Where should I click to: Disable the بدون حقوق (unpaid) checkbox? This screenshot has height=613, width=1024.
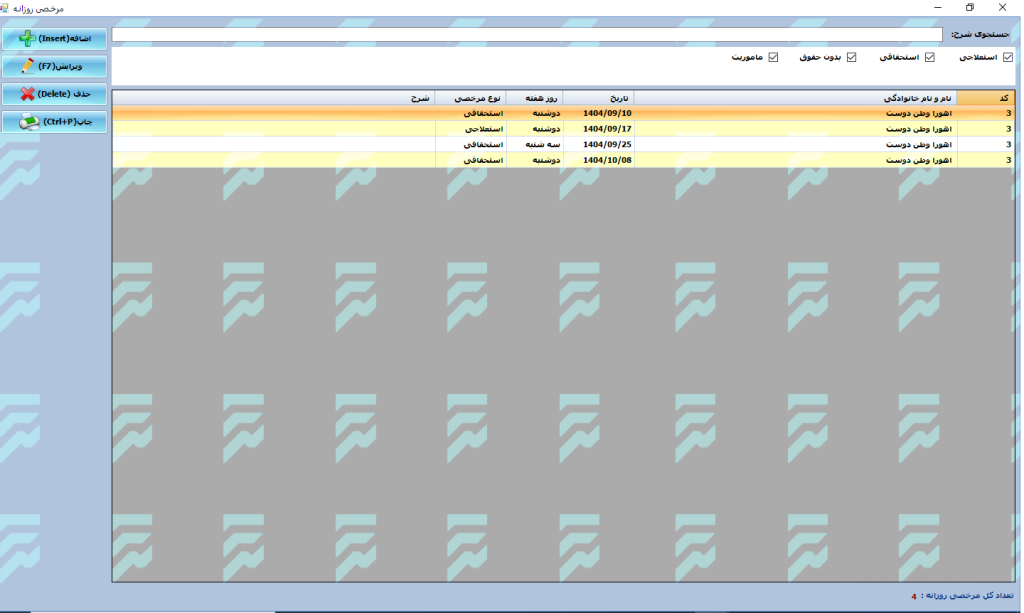[852, 58]
